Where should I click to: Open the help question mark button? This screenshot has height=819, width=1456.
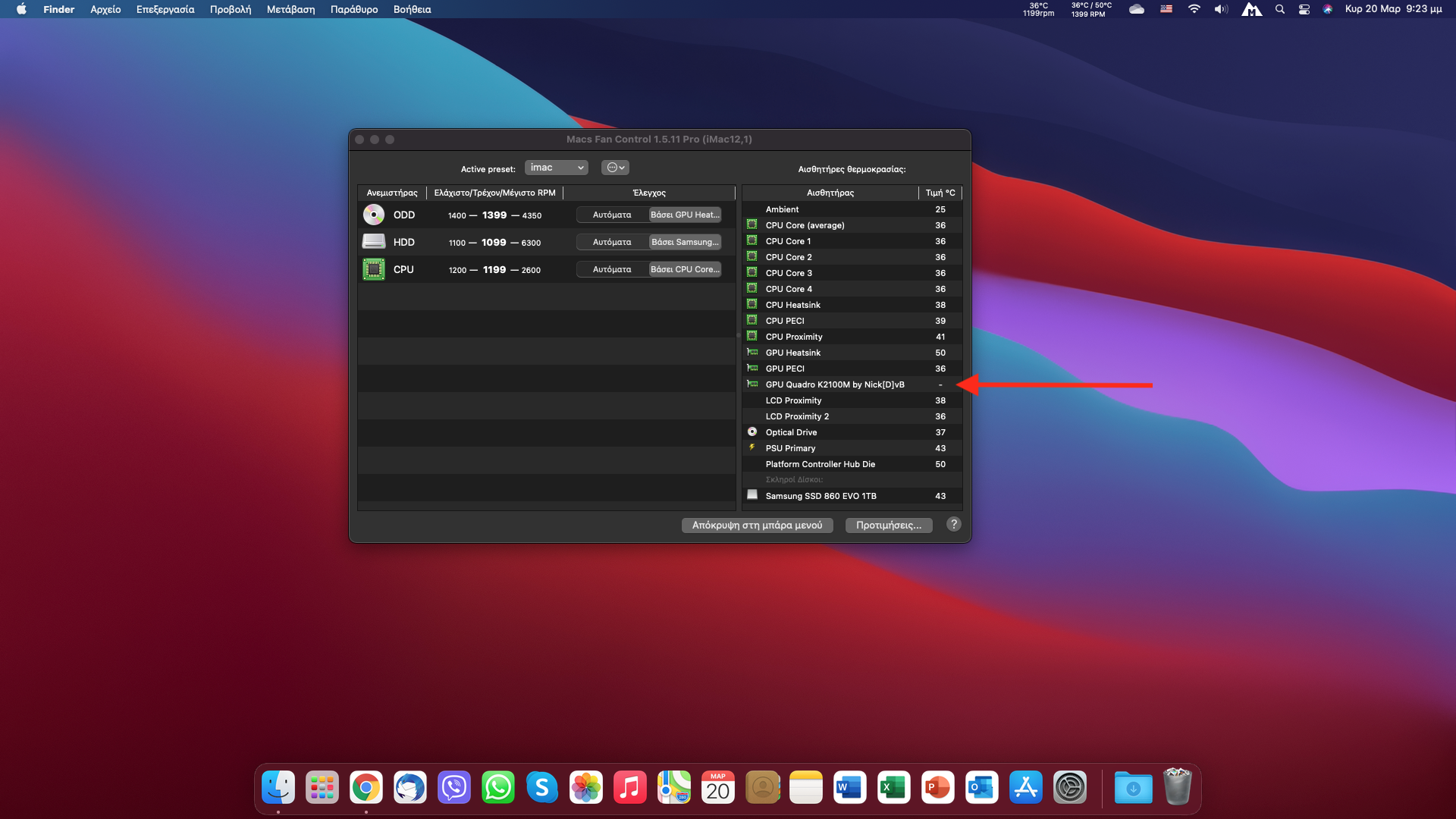(x=954, y=524)
